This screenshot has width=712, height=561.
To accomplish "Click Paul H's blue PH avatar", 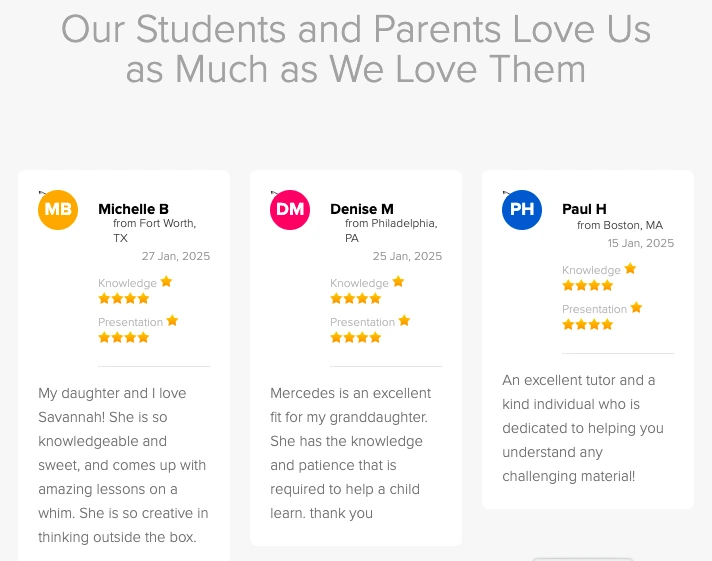I will tap(522, 210).
